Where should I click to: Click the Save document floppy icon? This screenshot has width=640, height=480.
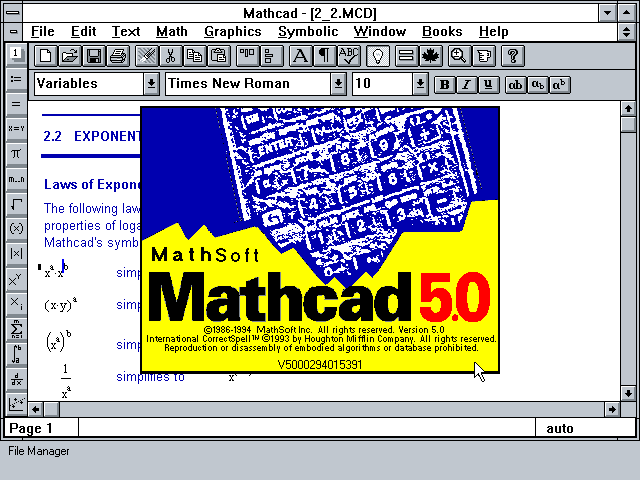click(x=94, y=56)
